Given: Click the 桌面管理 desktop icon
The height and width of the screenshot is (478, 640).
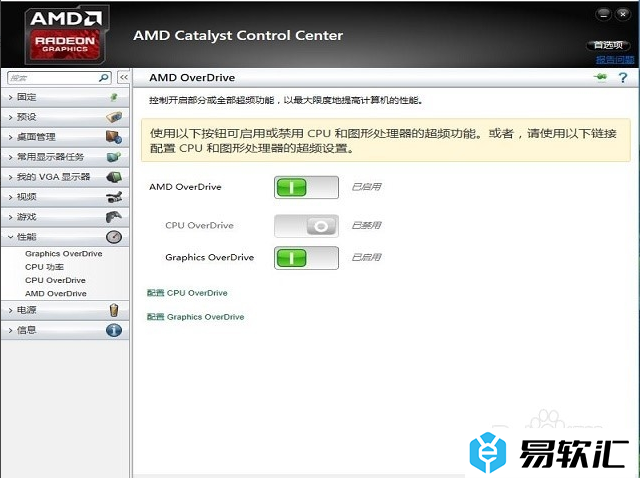Looking at the screenshot, I should [x=114, y=137].
